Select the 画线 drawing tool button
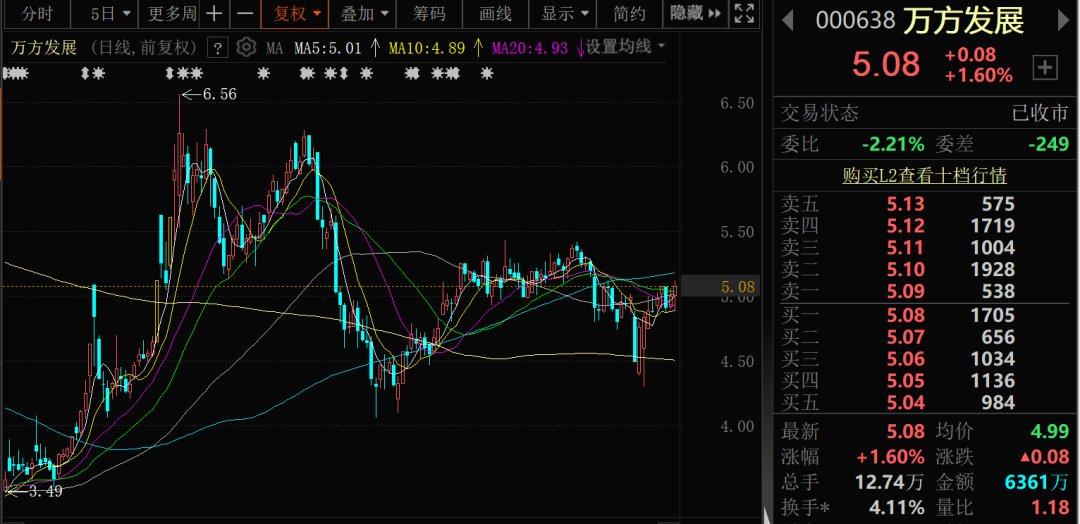The width and height of the screenshot is (1080, 524). coord(495,14)
